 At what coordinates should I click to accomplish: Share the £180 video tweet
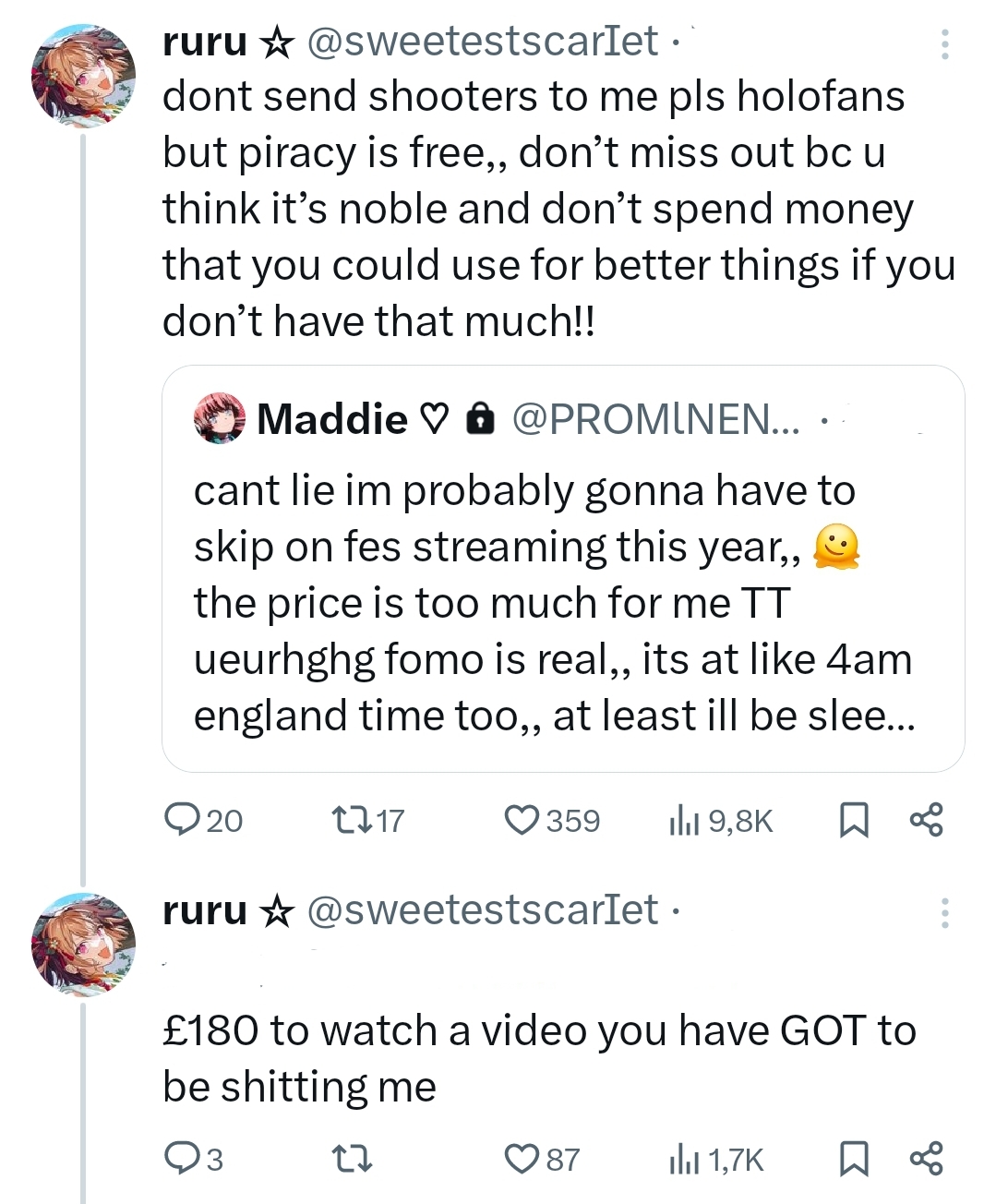pos(926,1158)
